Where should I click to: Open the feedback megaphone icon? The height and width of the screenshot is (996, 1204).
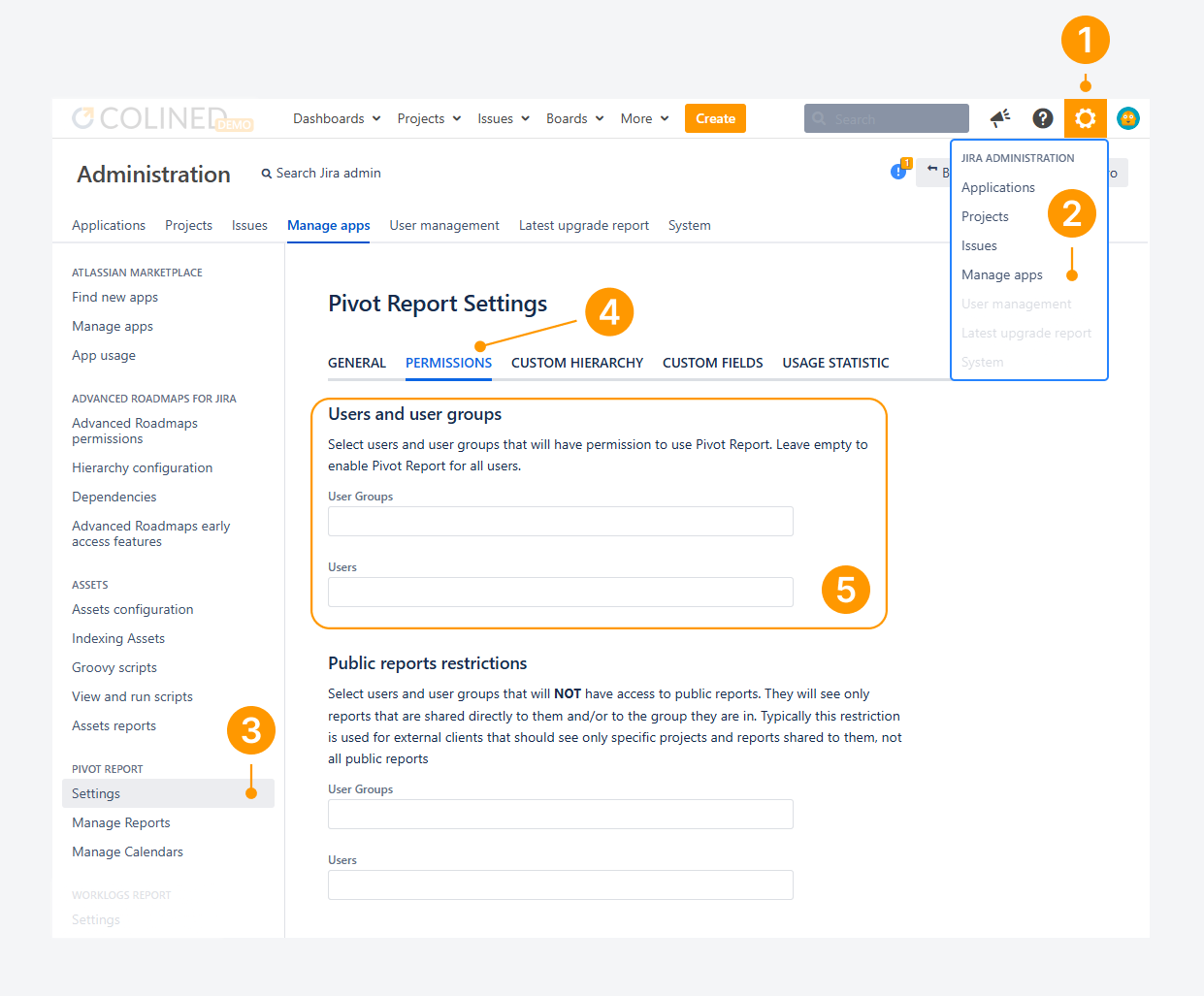pyautogui.click(x=999, y=118)
